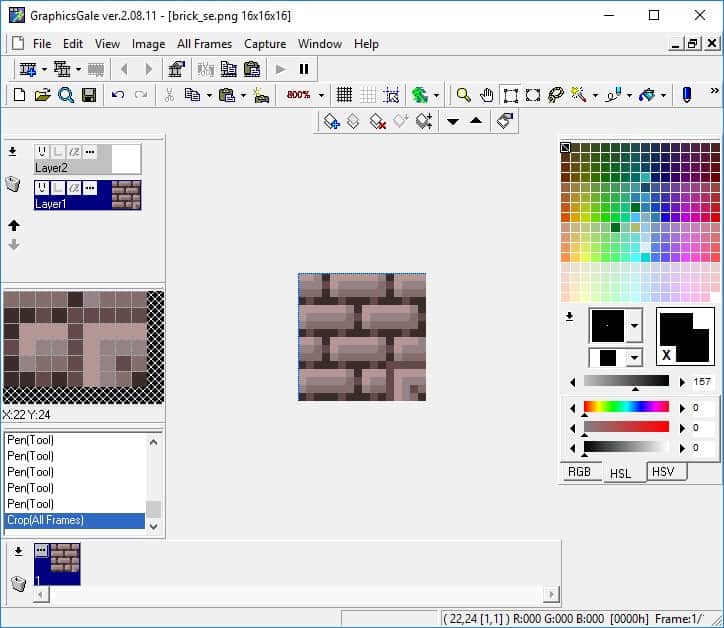Expand the Flood fill options dropdown

[664, 96]
